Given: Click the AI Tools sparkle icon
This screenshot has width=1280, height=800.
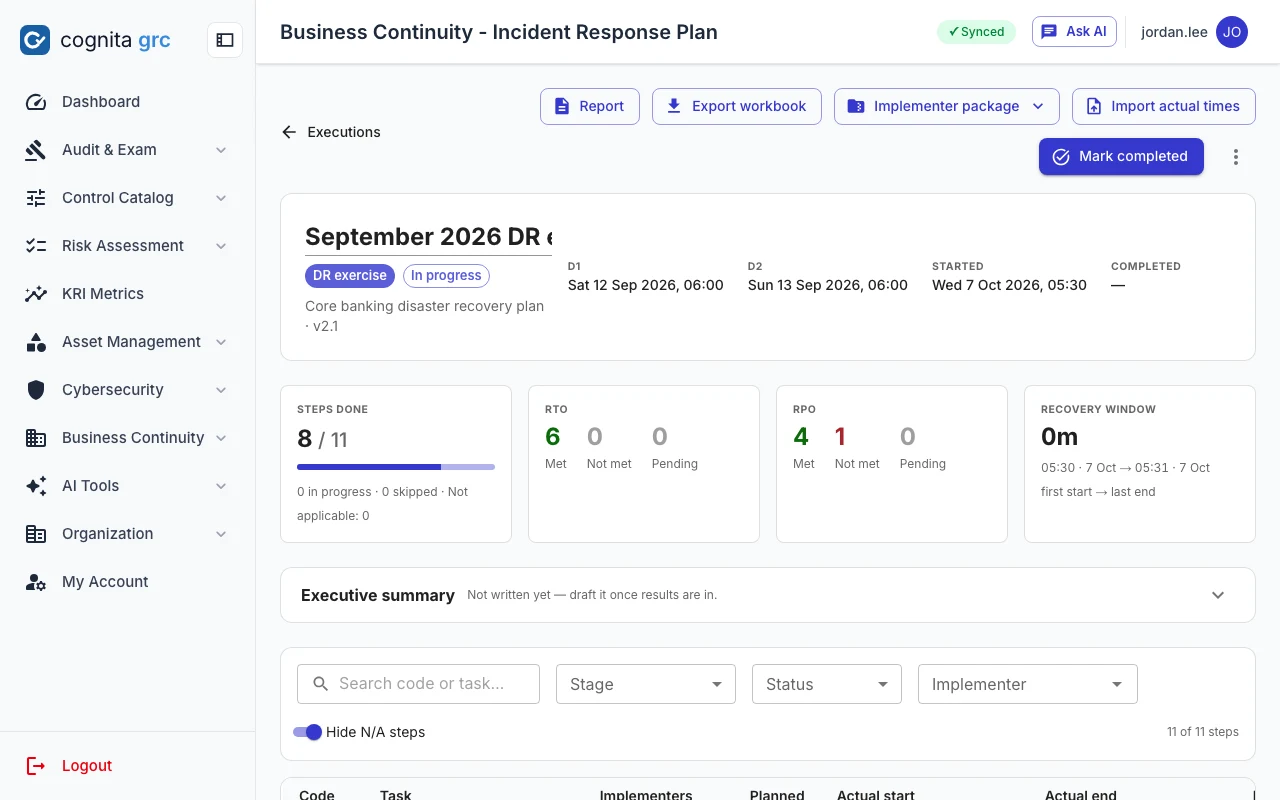Looking at the screenshot, I should (x=36, y=486).
